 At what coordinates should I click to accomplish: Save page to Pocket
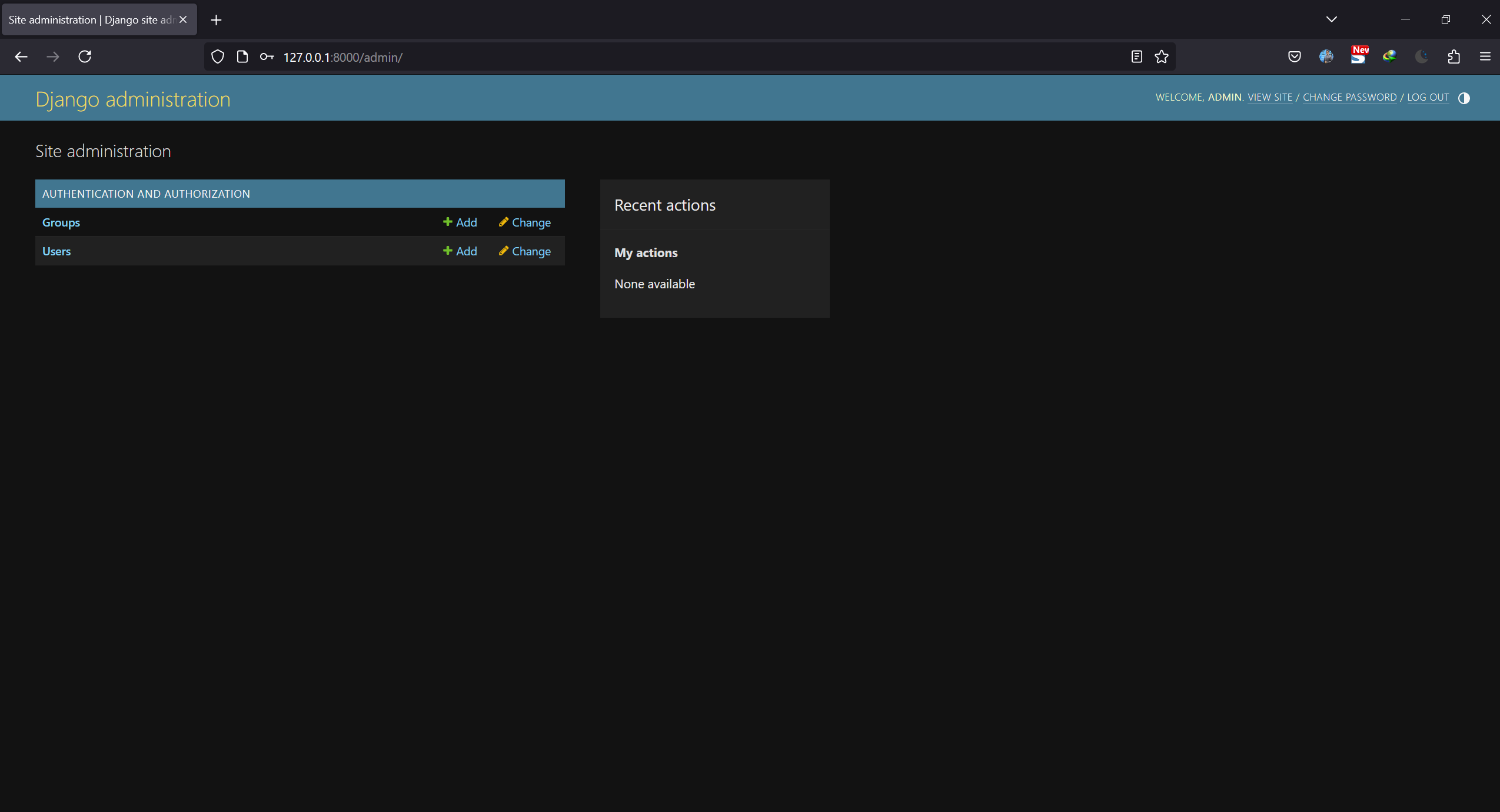point(1294,56)
